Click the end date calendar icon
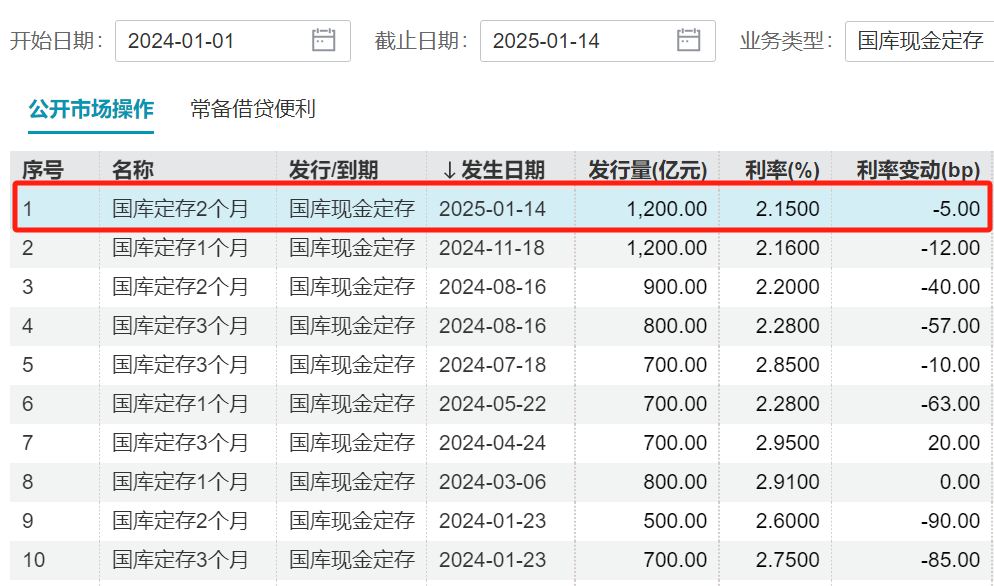 point(688,40)
